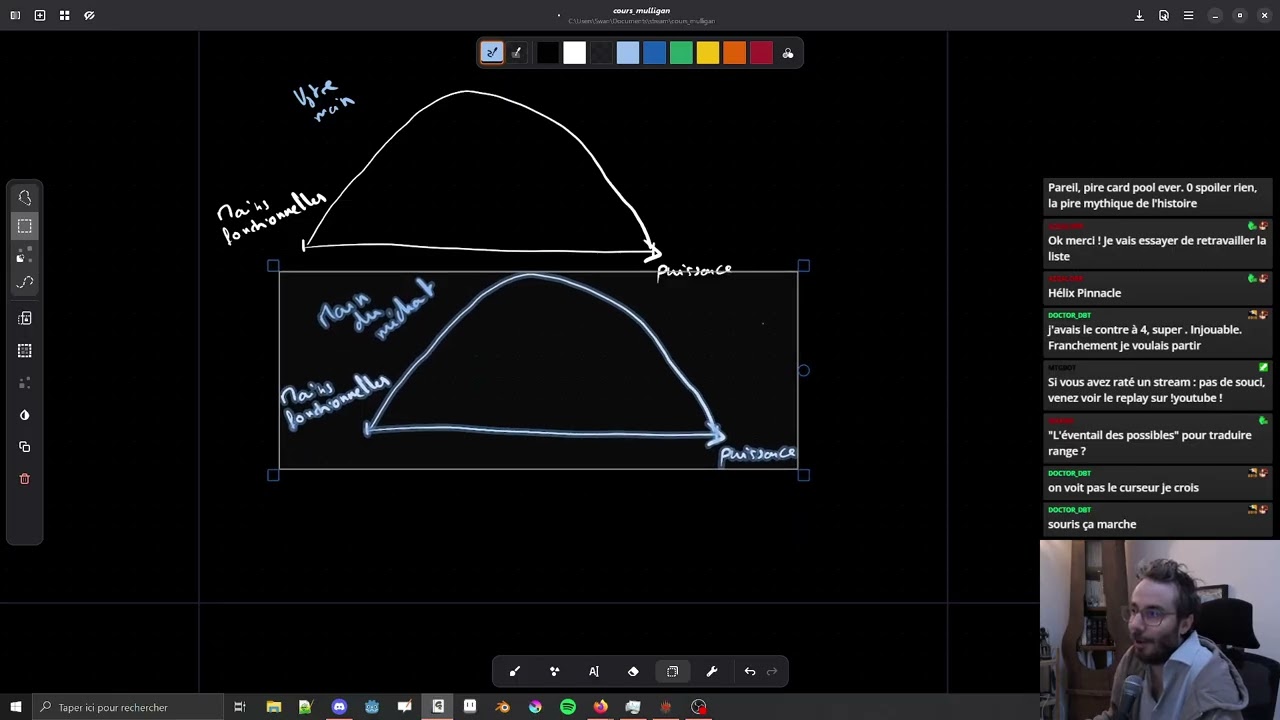Image resolution: width=1280 pixels, height=720 pixels.
Task: Choose the select-single-stroke style
Action: (25, 255)
